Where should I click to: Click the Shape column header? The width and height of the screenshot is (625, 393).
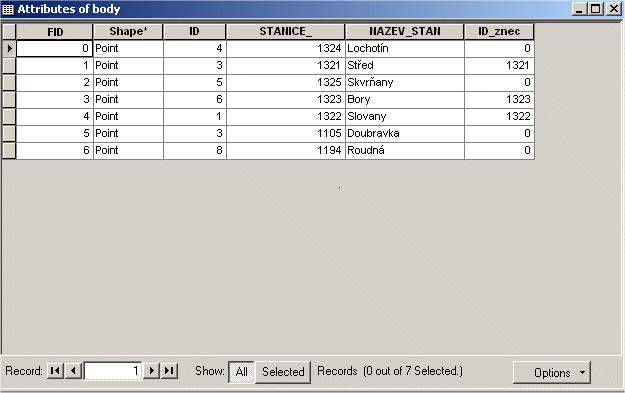[x=128, y=31]
